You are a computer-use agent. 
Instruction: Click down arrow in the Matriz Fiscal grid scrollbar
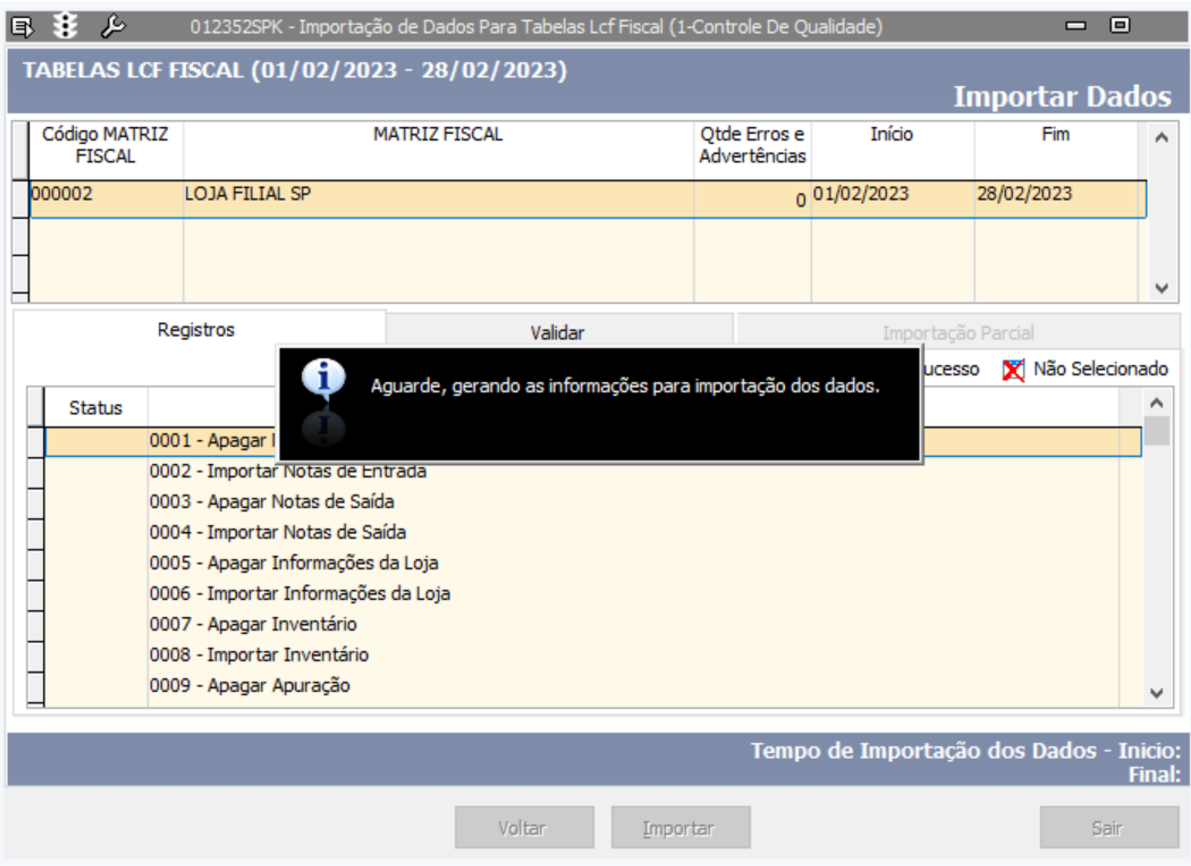tap(1161, 288)
